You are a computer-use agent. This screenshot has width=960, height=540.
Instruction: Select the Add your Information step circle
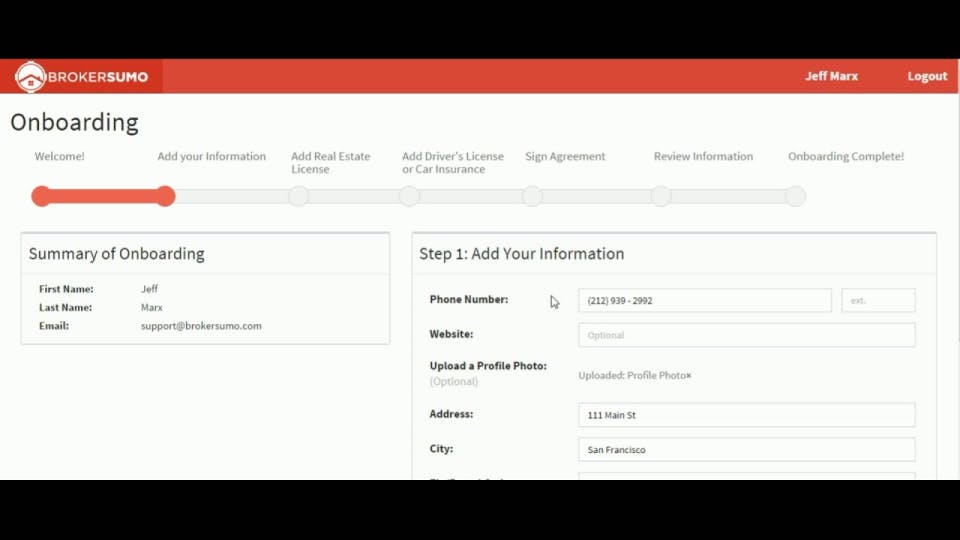165,196
